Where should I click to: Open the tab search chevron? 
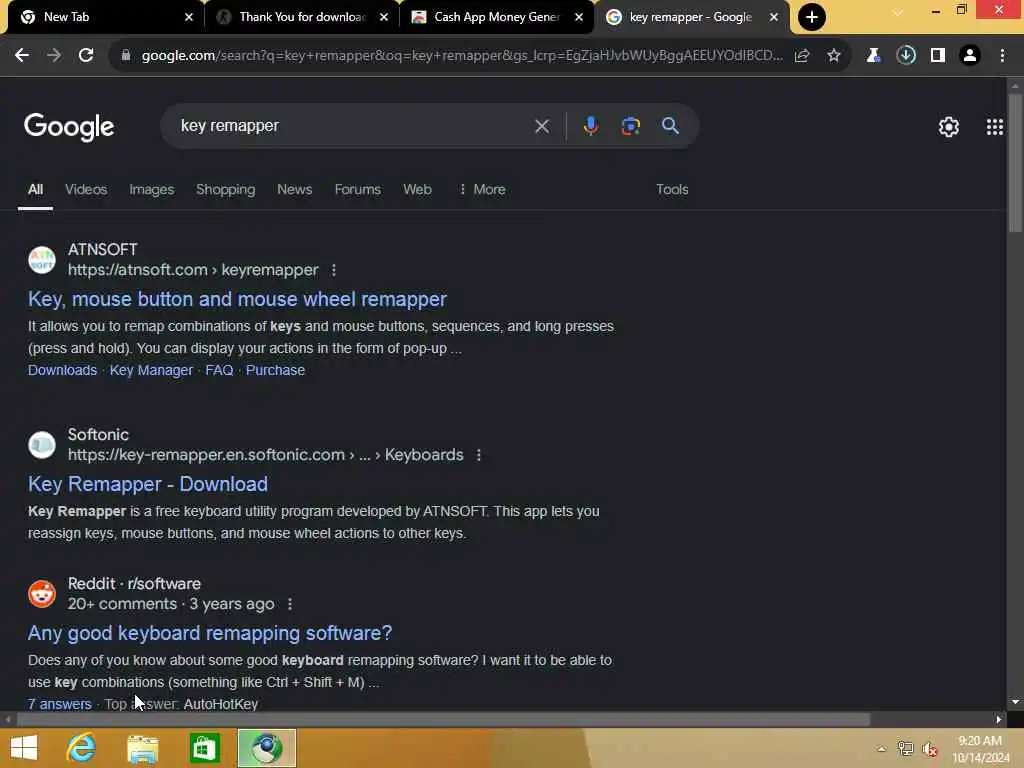[898, 12]
